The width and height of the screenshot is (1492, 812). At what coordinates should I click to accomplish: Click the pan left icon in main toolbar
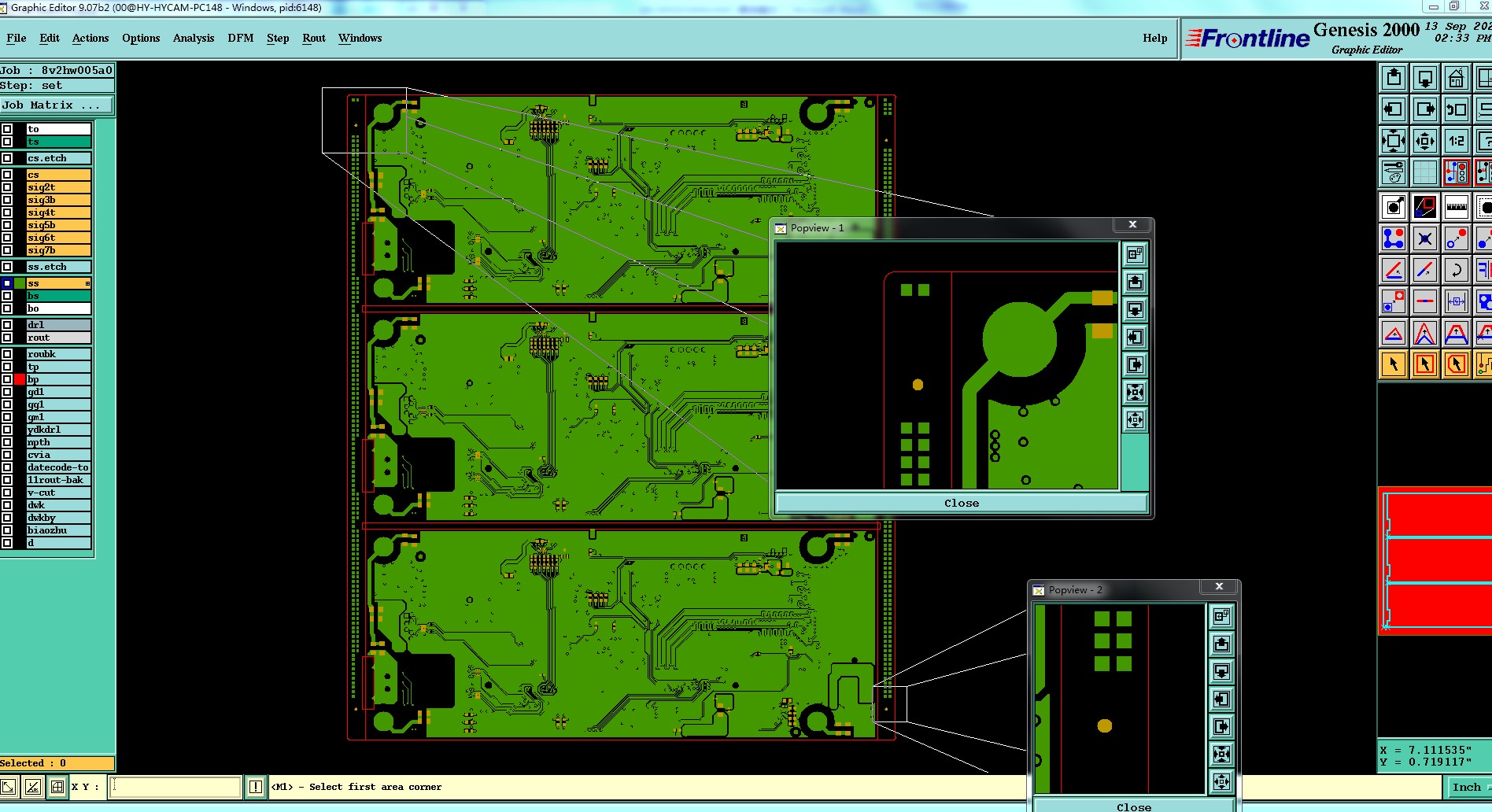[1394, 109]
